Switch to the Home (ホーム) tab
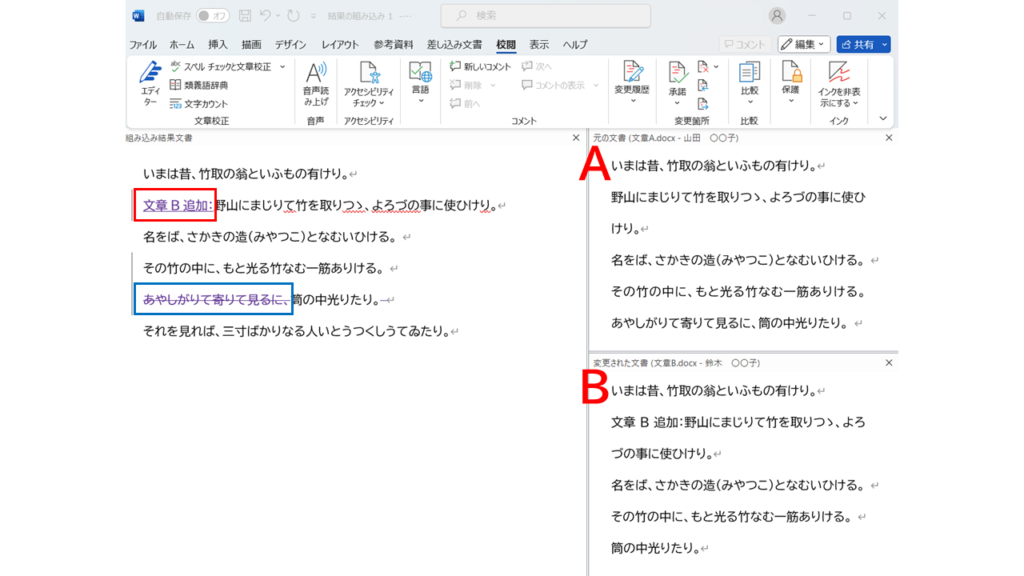This screenshot has height=576, width=1024. pyautogui.click(x=182, y=44)
